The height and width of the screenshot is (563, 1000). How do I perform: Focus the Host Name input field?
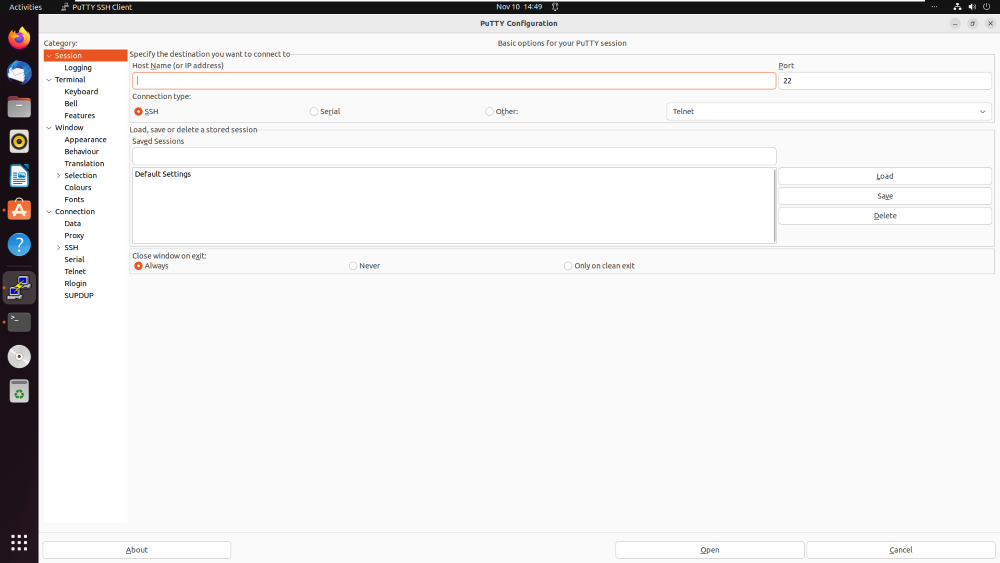(x=454, y=80)
